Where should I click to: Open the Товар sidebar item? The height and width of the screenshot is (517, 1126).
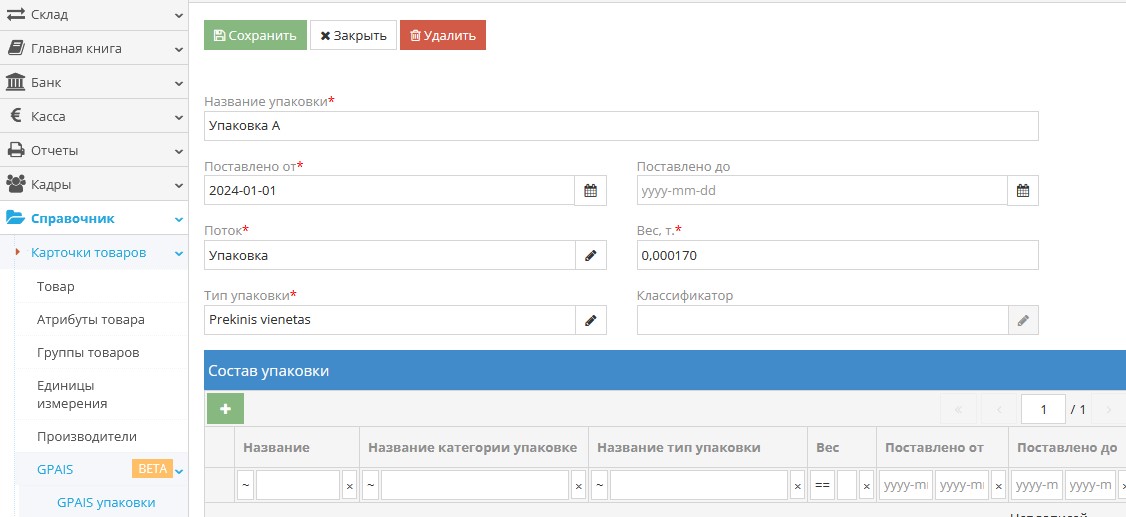pos(56,286)
